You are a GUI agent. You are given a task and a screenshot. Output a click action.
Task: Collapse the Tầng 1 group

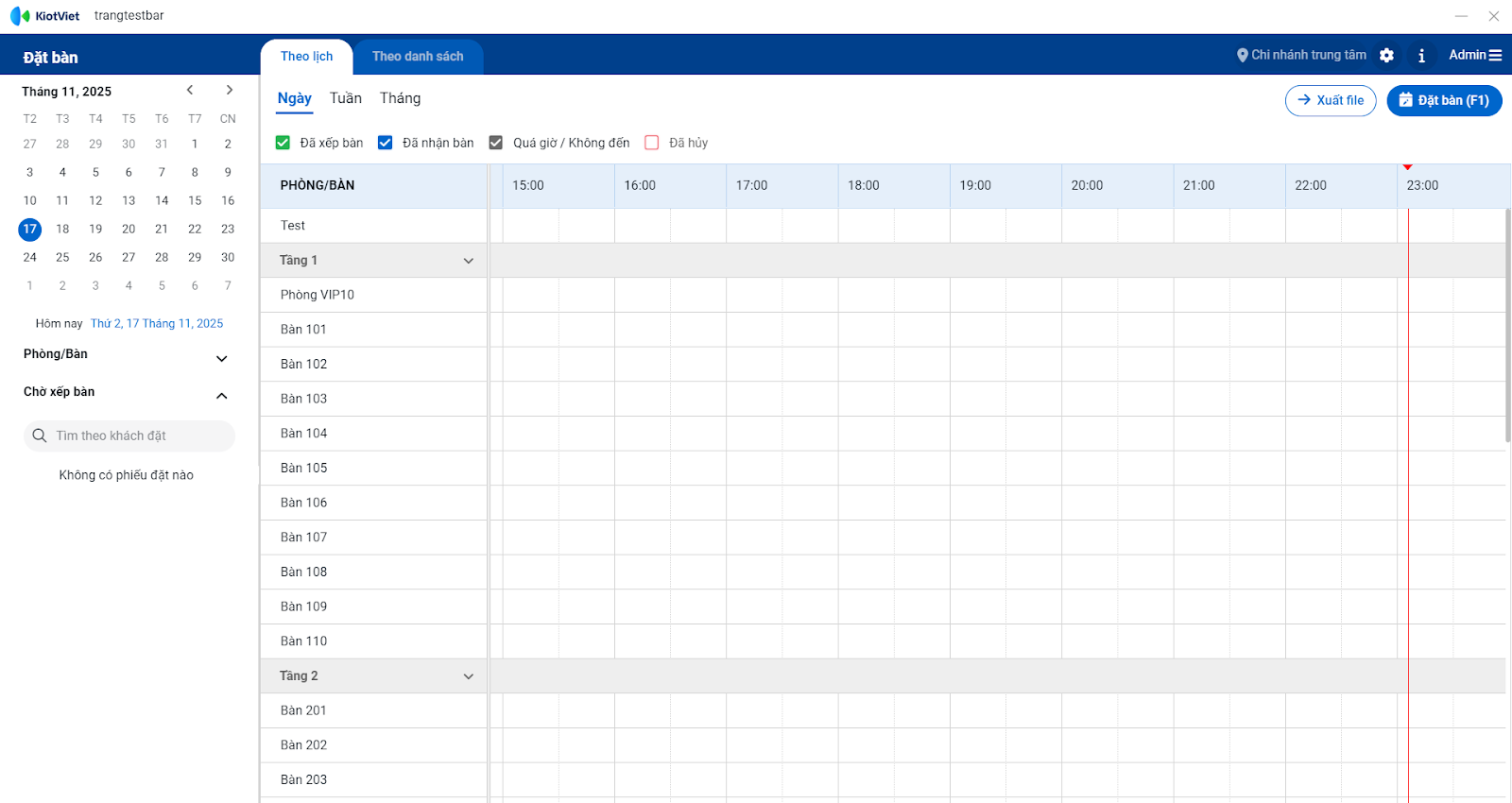(468, 261)
